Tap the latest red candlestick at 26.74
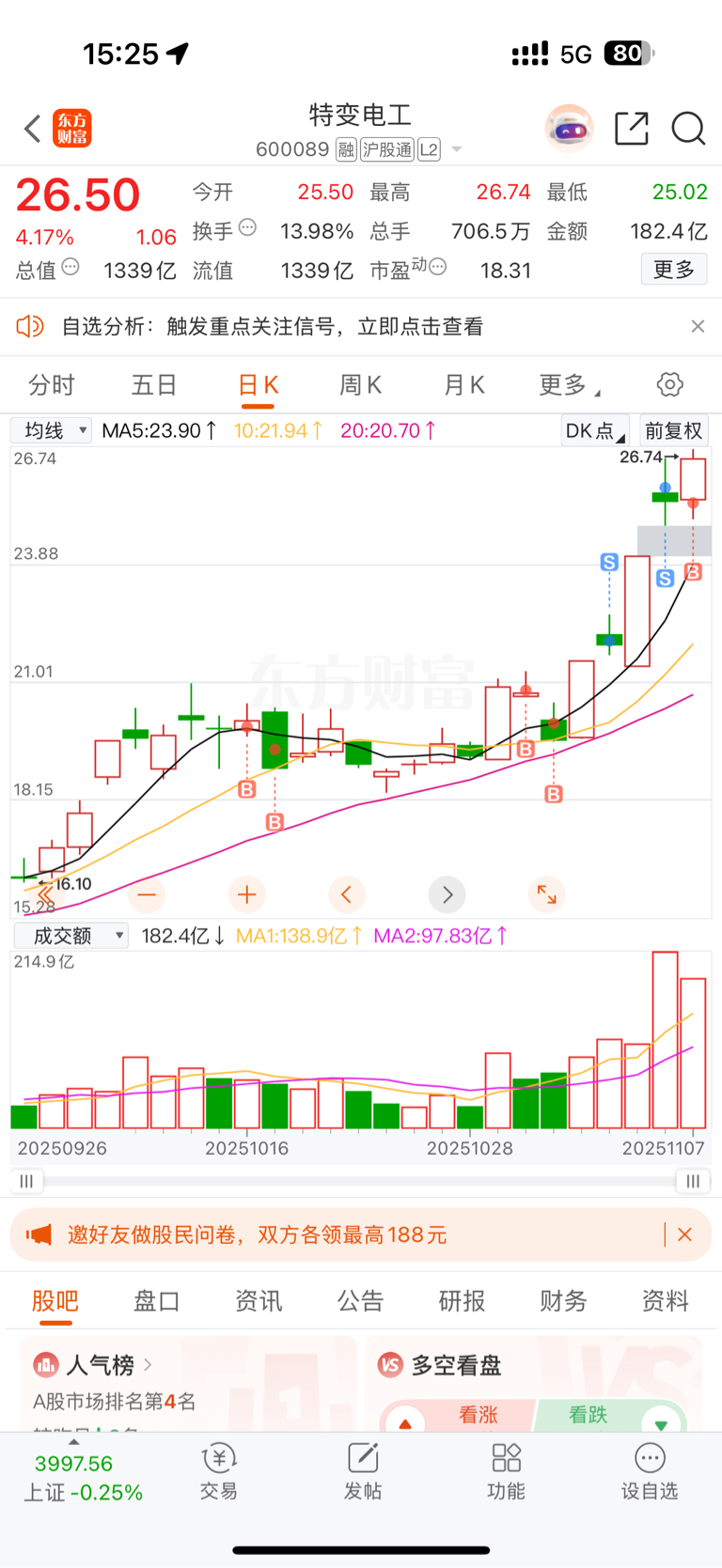Screen dimensions: 722x1568 693,479
